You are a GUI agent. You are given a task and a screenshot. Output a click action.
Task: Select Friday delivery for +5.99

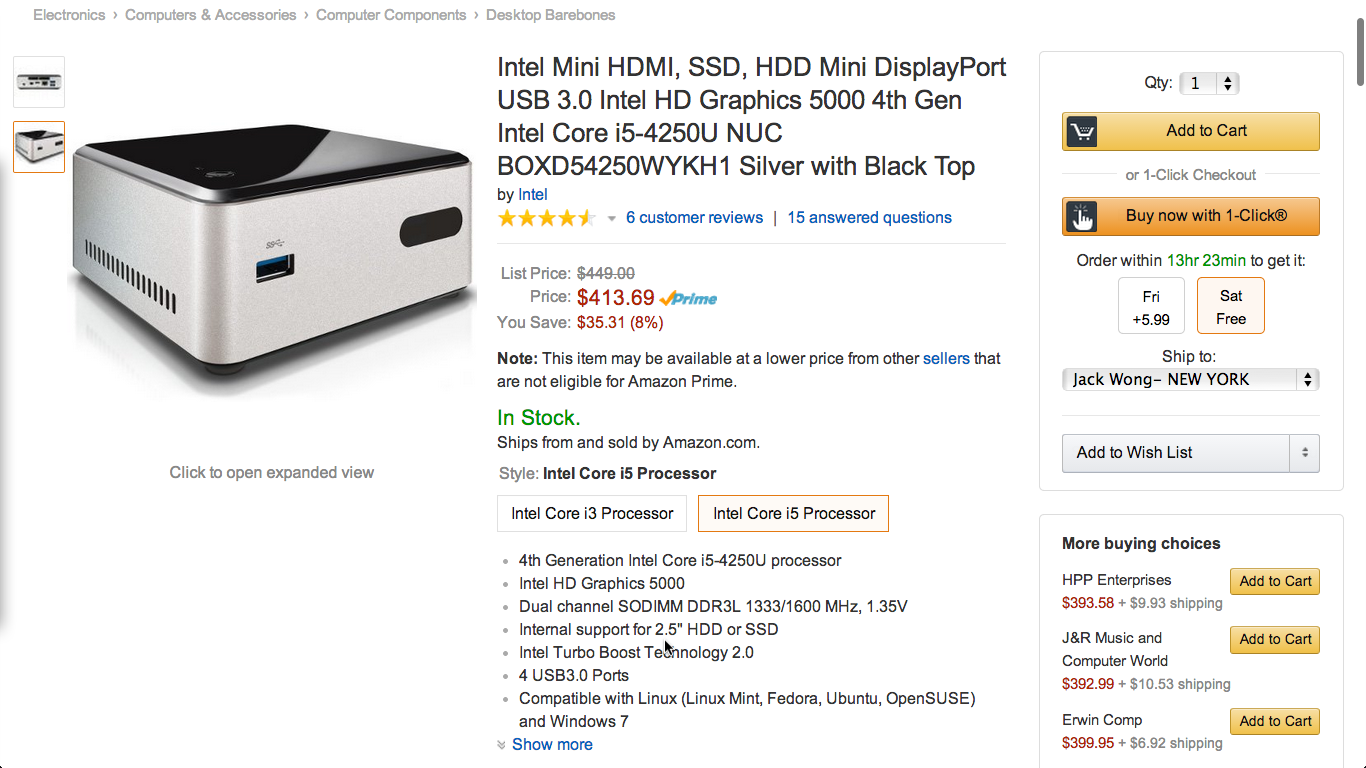click(x=1151, y=305)
